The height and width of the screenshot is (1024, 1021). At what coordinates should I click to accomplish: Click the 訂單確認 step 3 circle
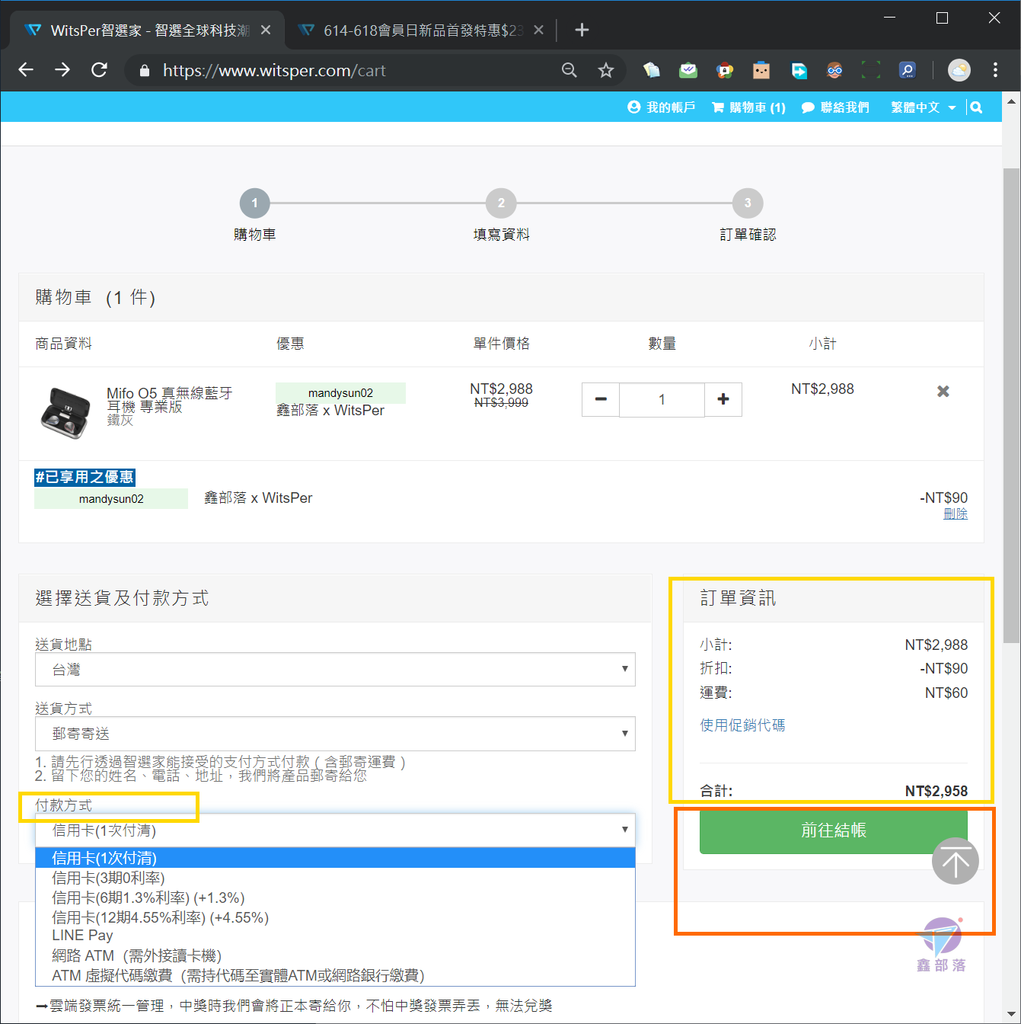(747, 203)
